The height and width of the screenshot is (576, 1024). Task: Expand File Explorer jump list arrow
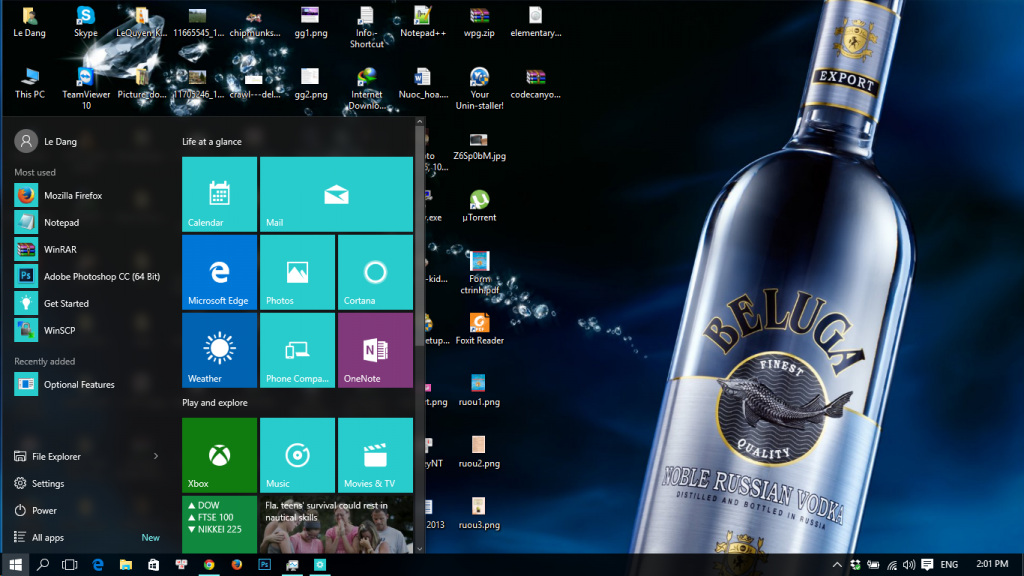(x=156, y=456)
